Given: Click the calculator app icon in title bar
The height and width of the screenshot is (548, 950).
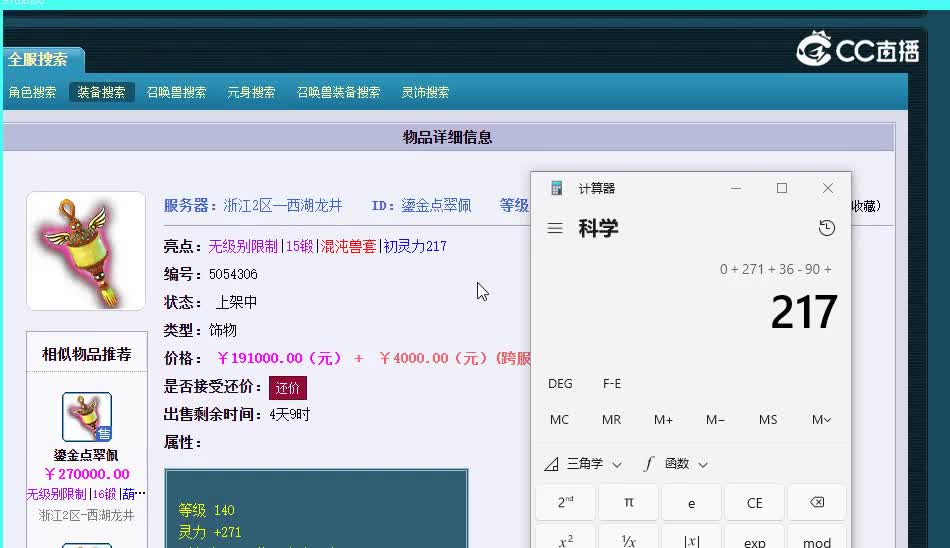Looking at the screenshot, I should [557, 188].
